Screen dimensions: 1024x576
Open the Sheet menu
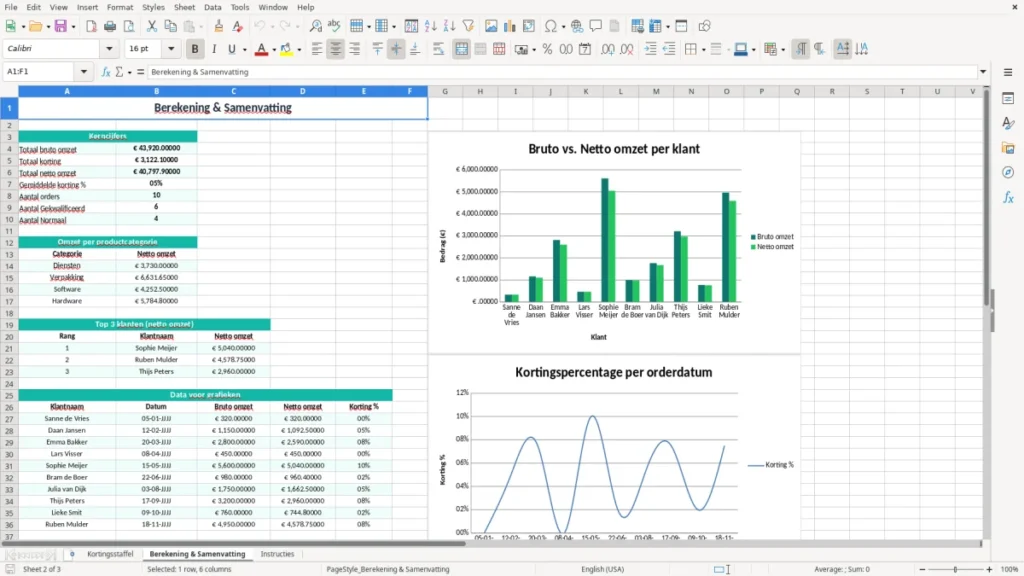(184, 7)
